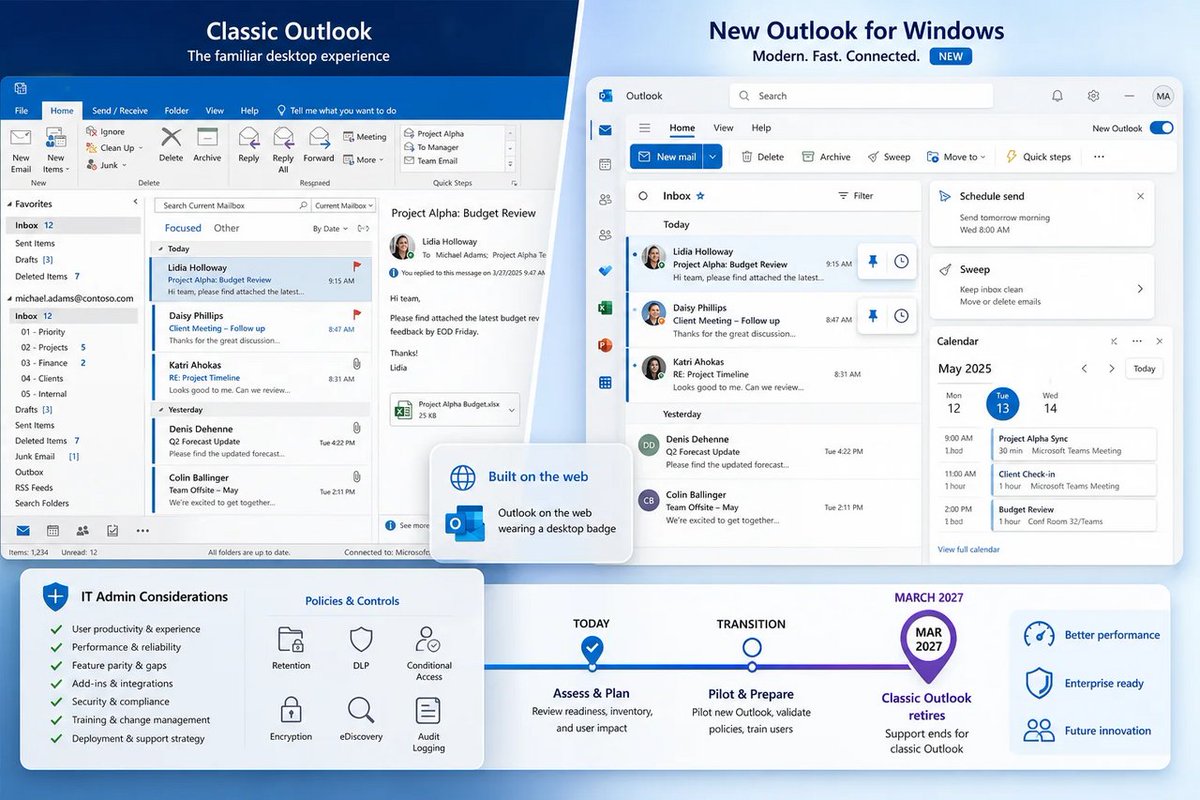Toggle the flag on Lidia Holloway's Classic message

click(357, 267)
